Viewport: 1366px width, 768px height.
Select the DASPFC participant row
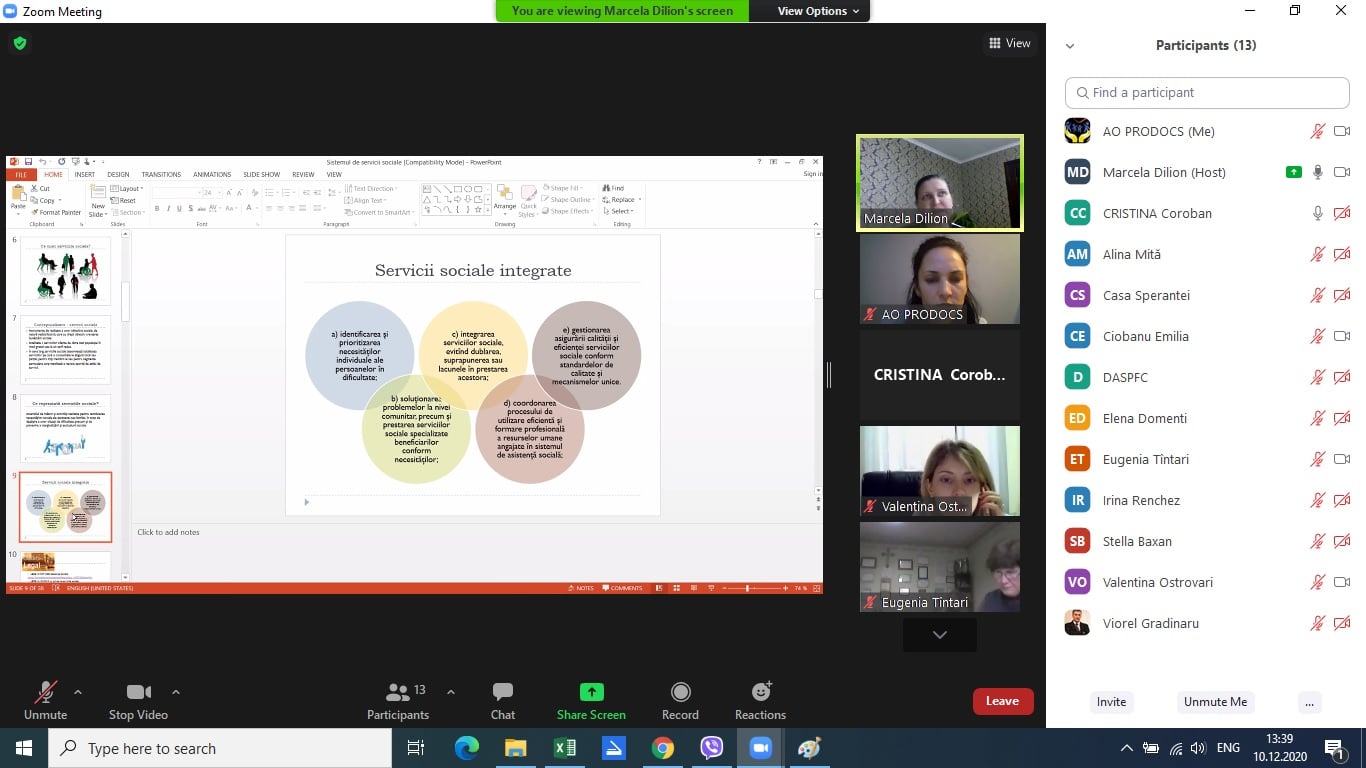coord(1207,377)
